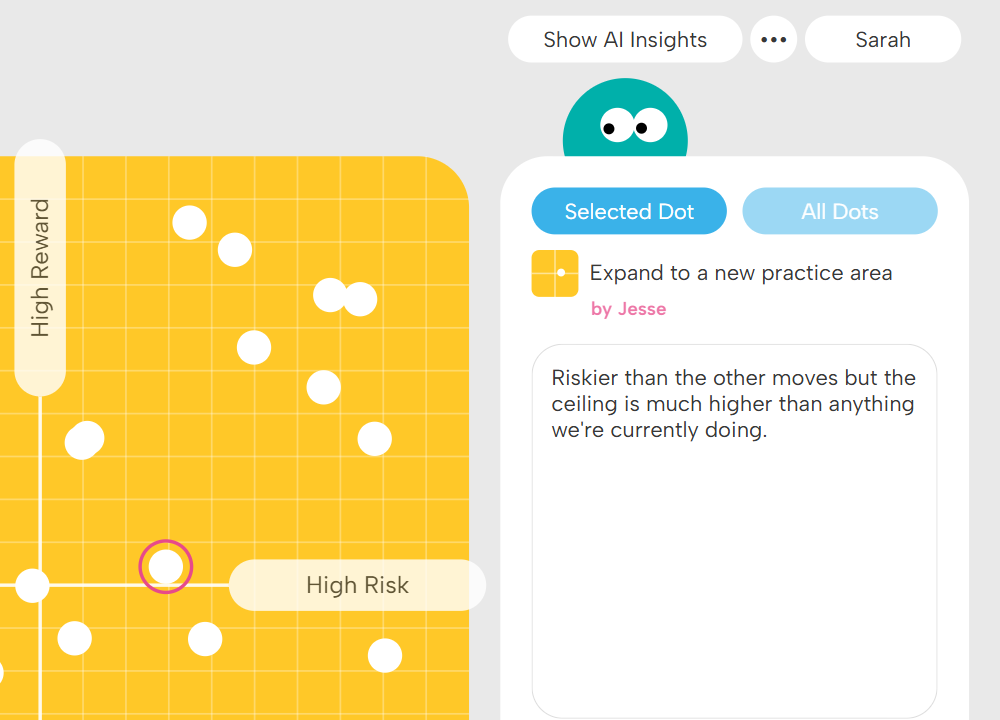
Task: Click one of the two overlapping dots near the top
Action: (x=330, y=295)
